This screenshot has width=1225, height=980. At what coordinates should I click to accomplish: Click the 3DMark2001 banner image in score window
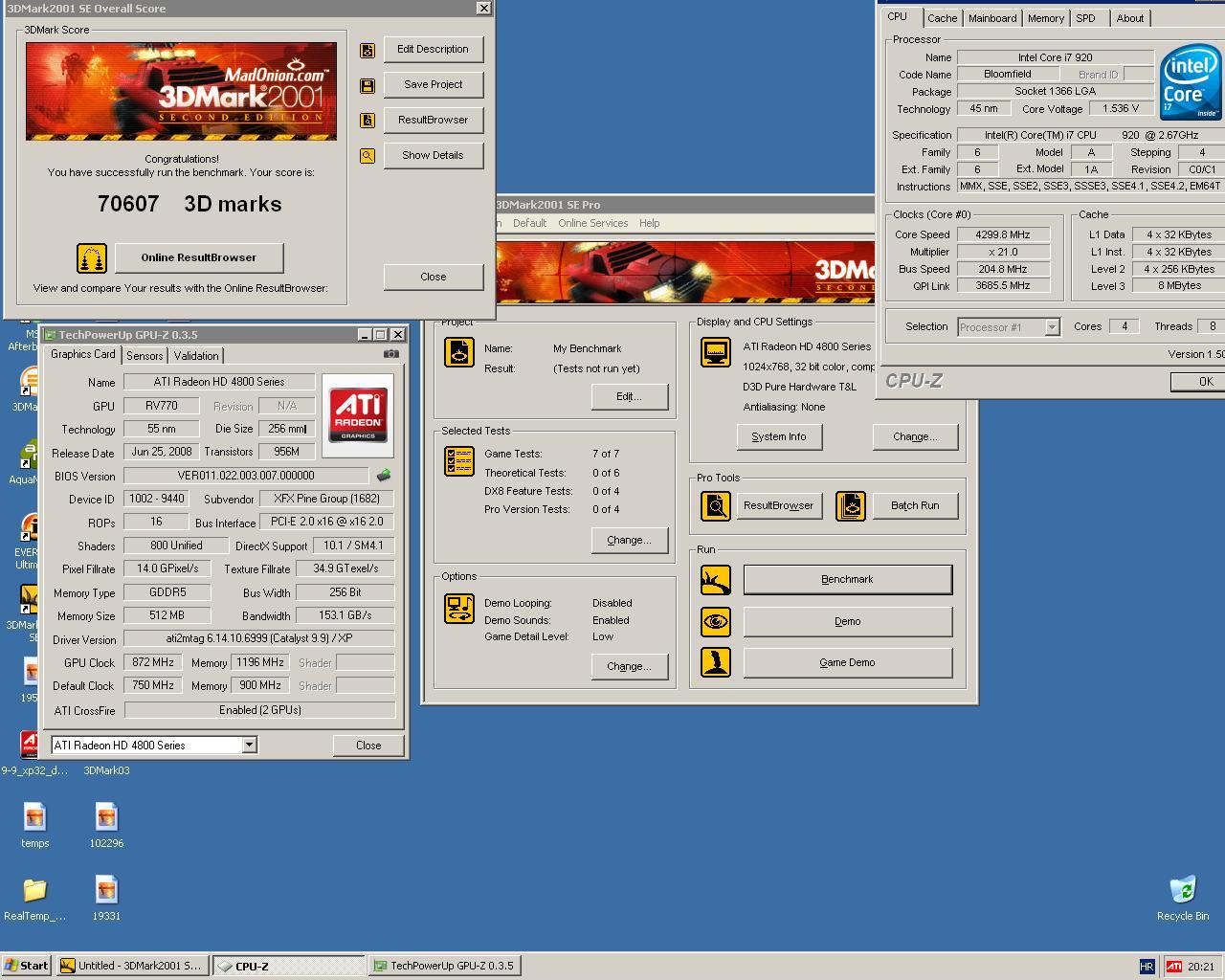click(x=181, y=91)
